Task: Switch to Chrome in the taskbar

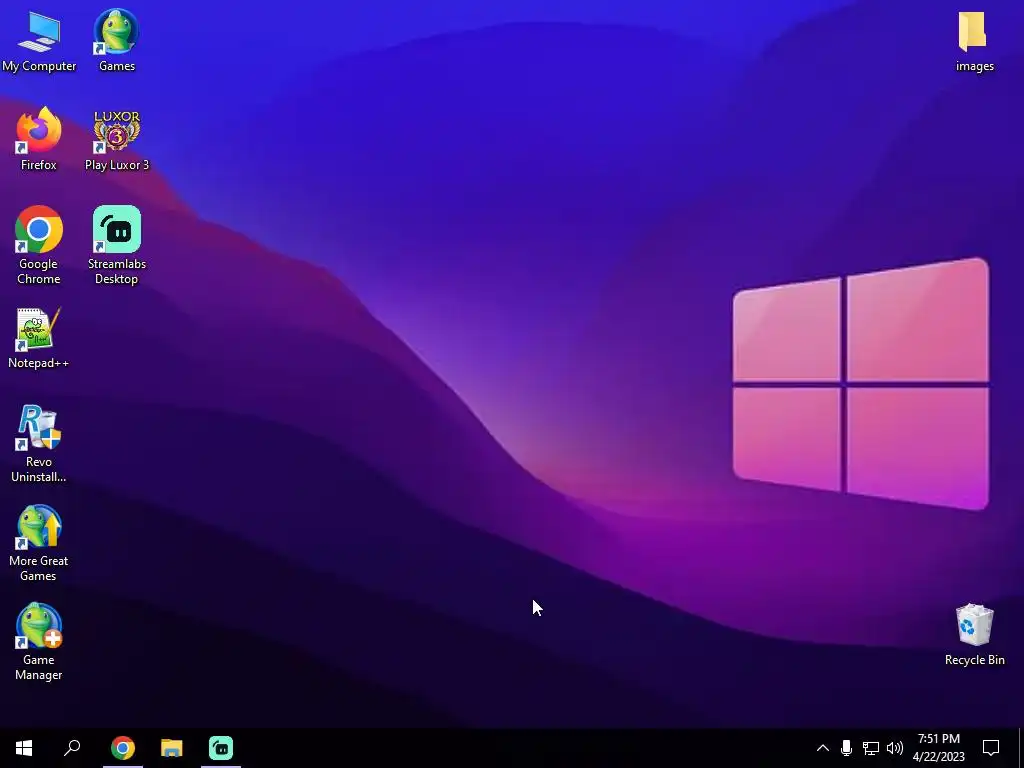Action: point(123,748)
